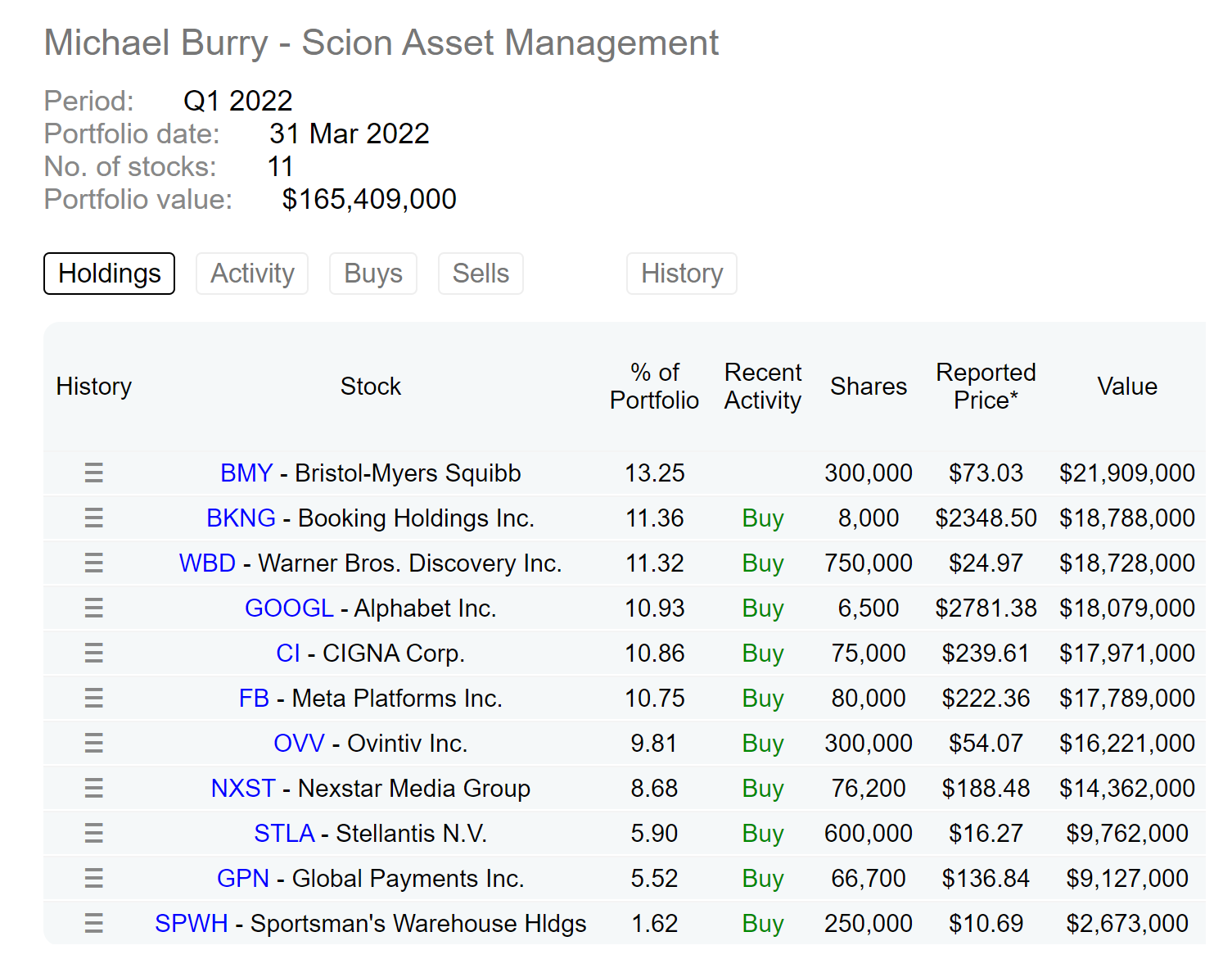The image size is (1232, 968).
Task: Open history icon for Nexstar Media Group row
Action: tap(93, 788)
